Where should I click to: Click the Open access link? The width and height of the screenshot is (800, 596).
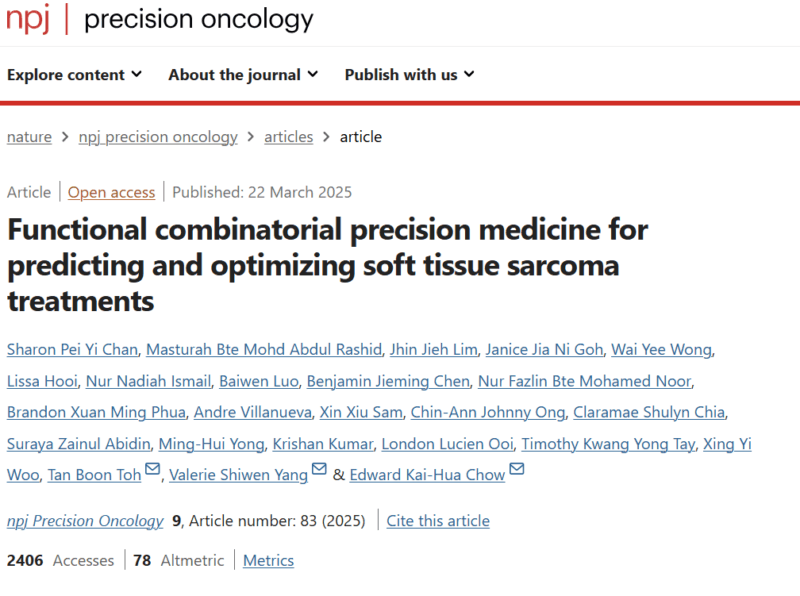(111, 192)
